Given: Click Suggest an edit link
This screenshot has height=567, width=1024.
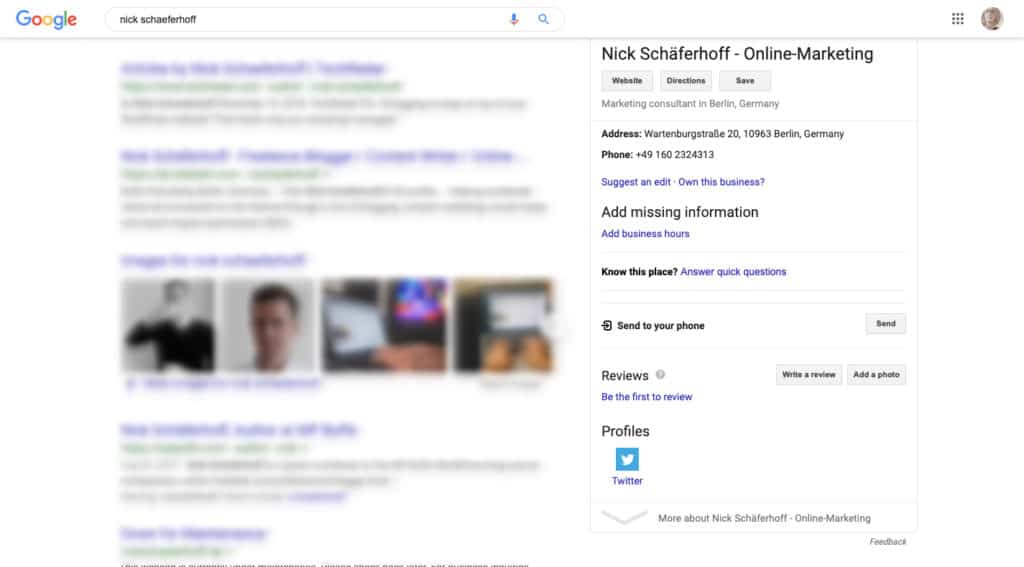Looking at the screenshot, I should click(x=636, y=182).
